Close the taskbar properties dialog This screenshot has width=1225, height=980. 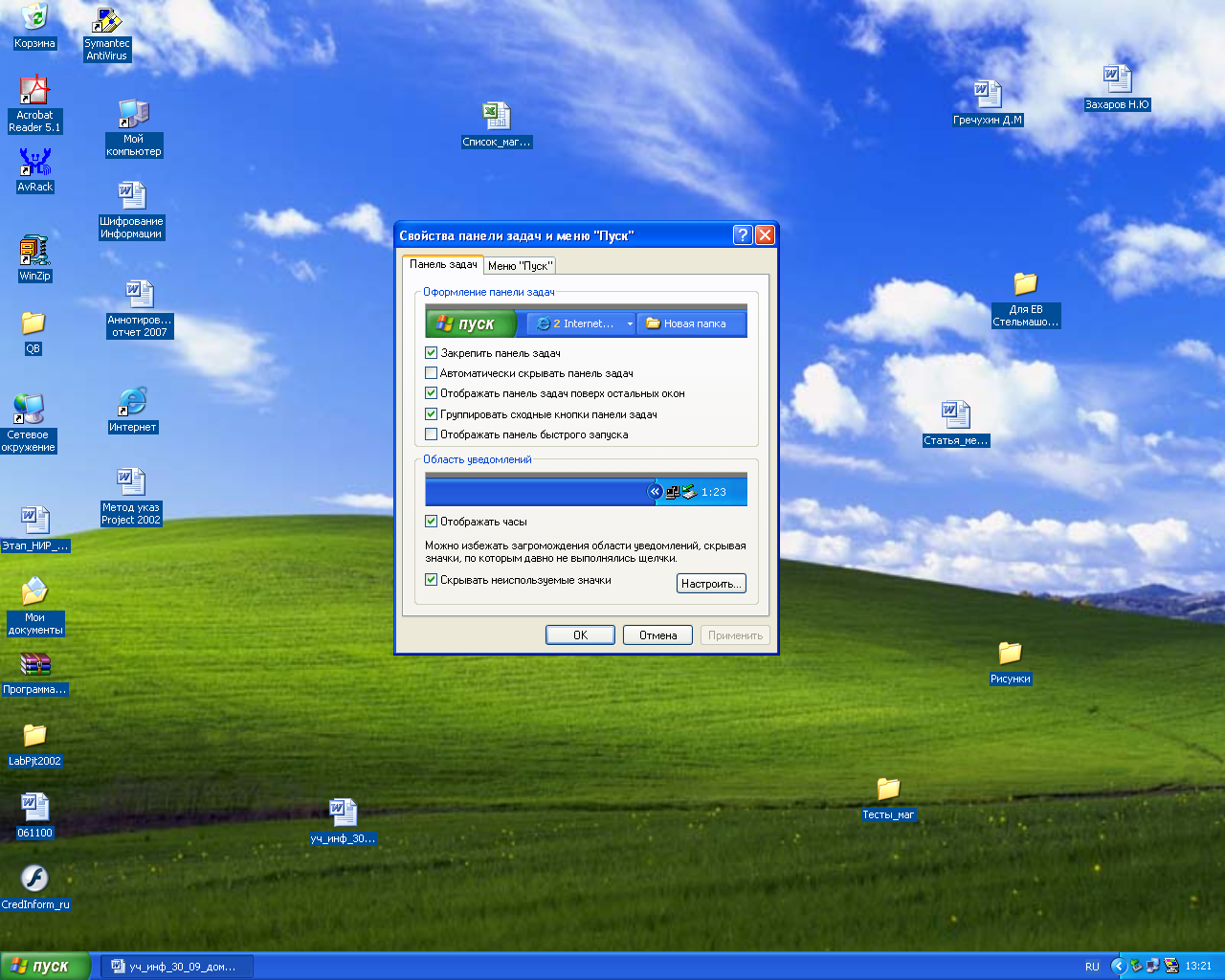[x=765, y=235]
